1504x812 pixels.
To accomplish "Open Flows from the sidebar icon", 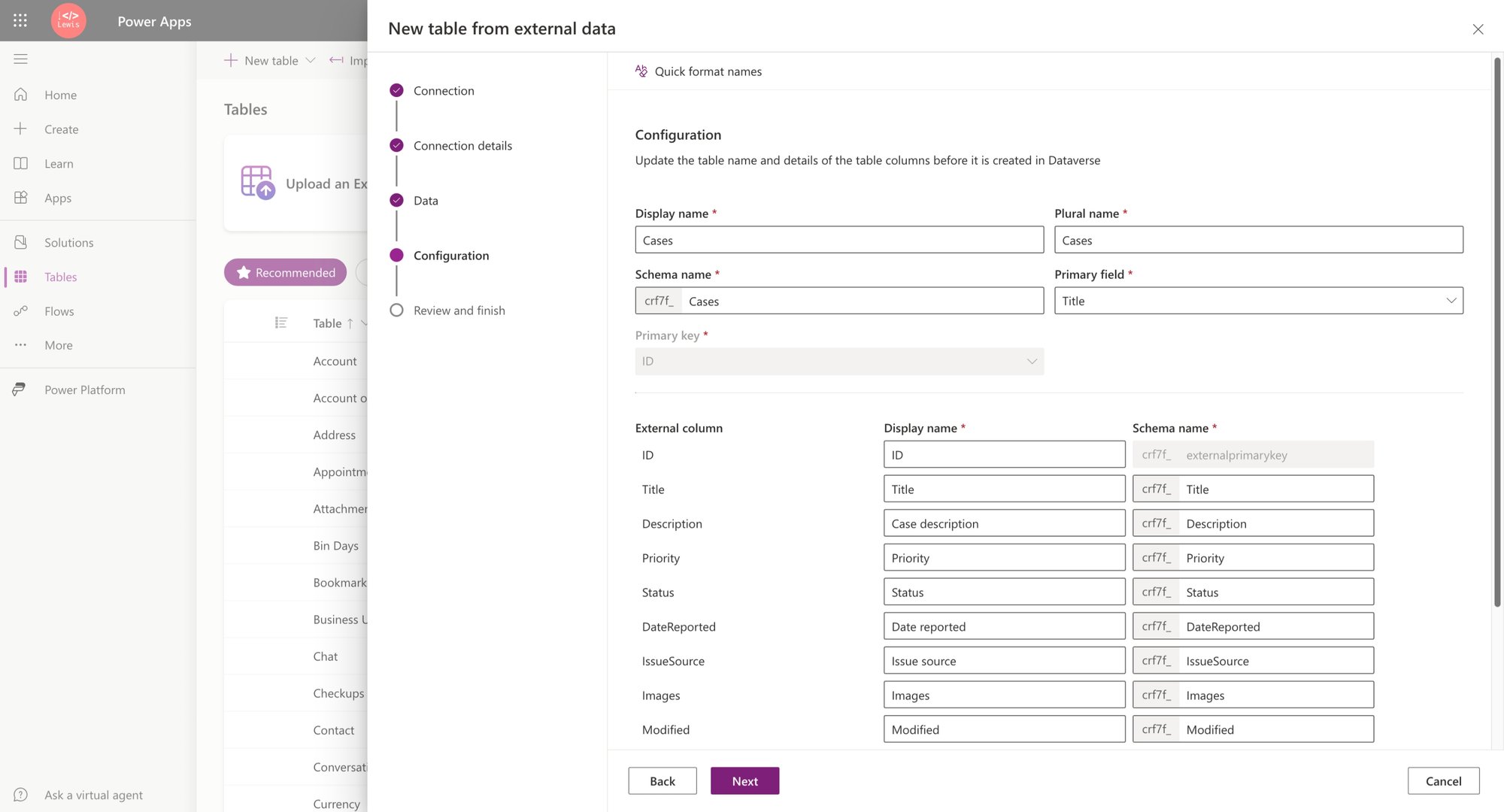I will click(21, 311).
